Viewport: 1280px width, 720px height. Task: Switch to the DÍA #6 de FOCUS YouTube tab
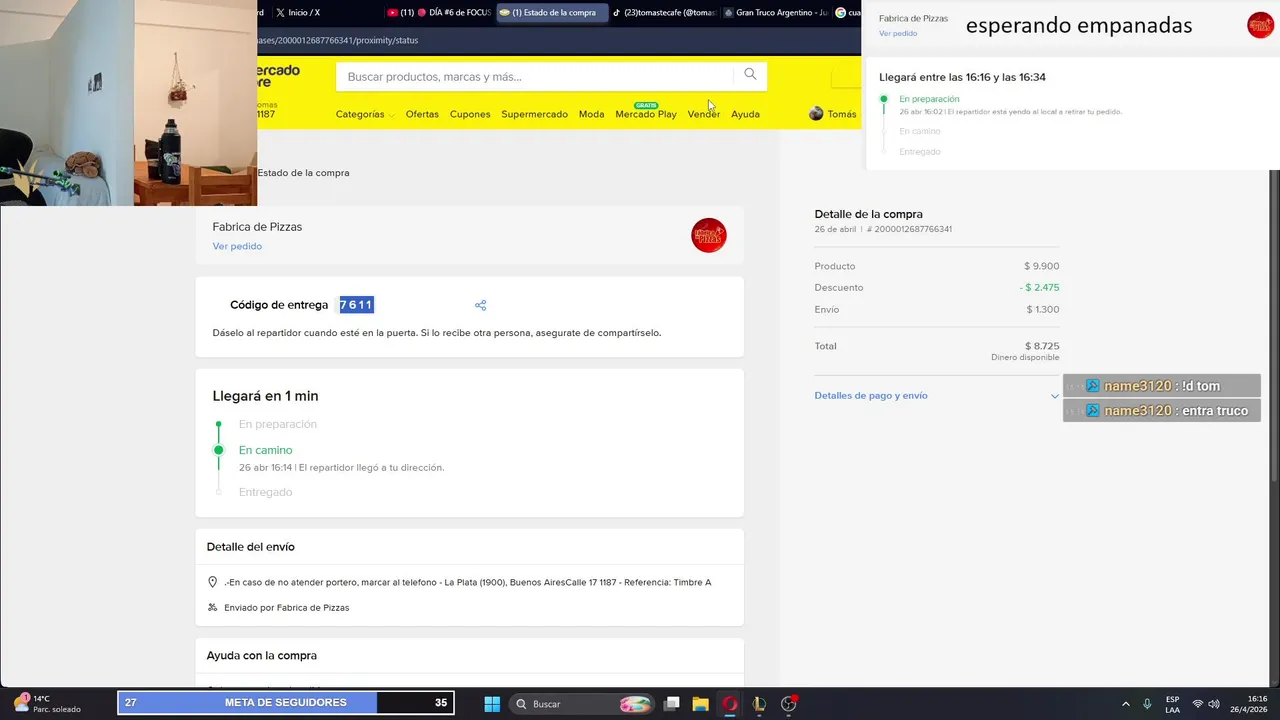[438, 12]
